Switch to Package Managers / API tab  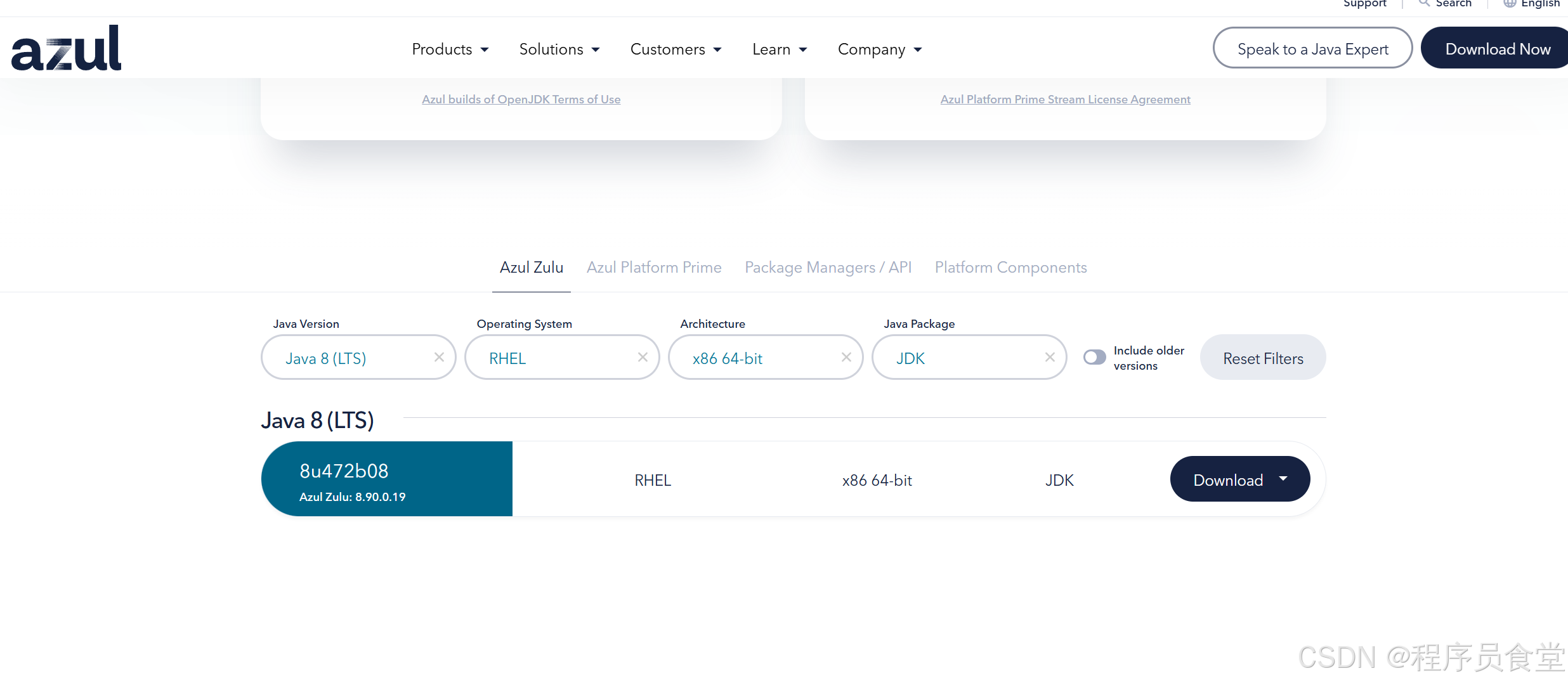828,267
